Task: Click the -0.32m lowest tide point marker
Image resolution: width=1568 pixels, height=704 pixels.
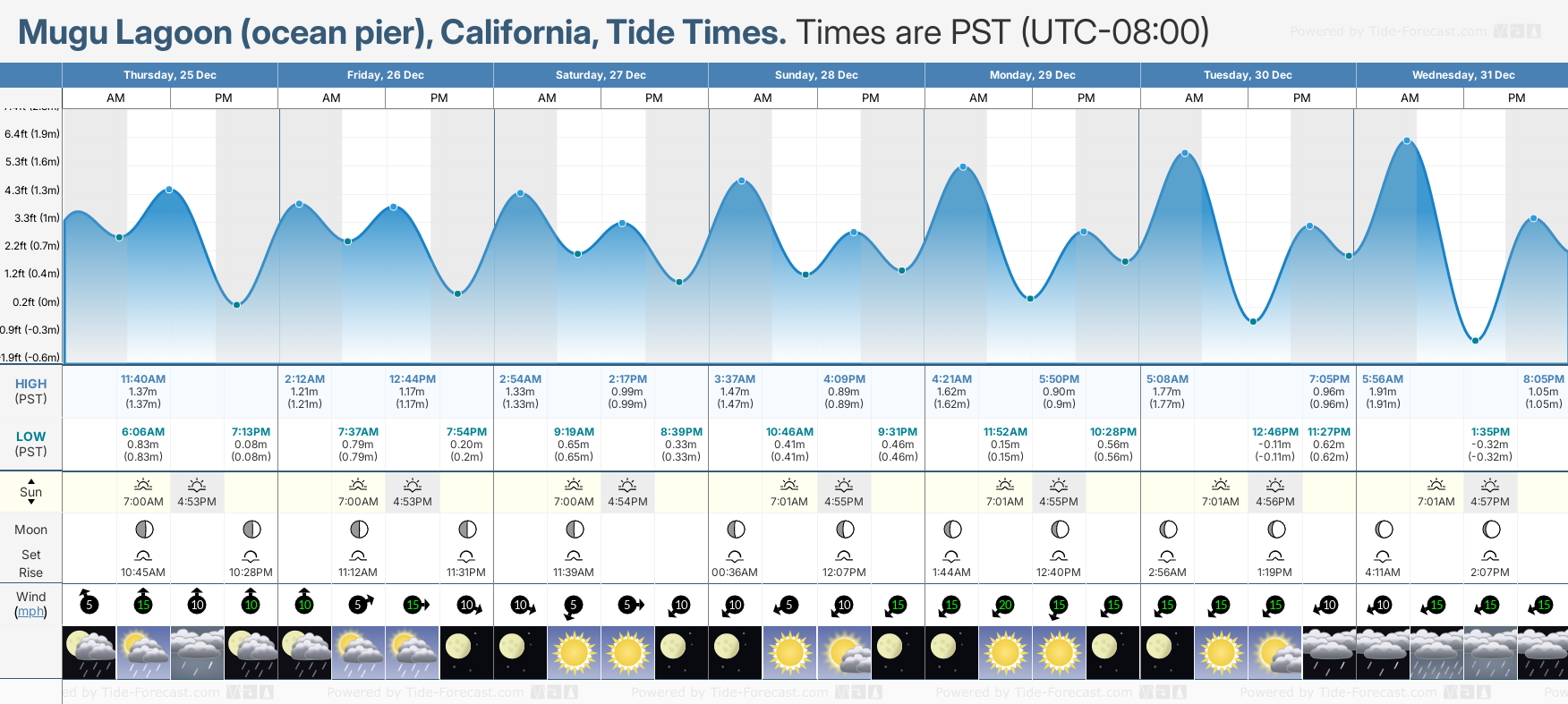Action: click(x=1475, y=341)
